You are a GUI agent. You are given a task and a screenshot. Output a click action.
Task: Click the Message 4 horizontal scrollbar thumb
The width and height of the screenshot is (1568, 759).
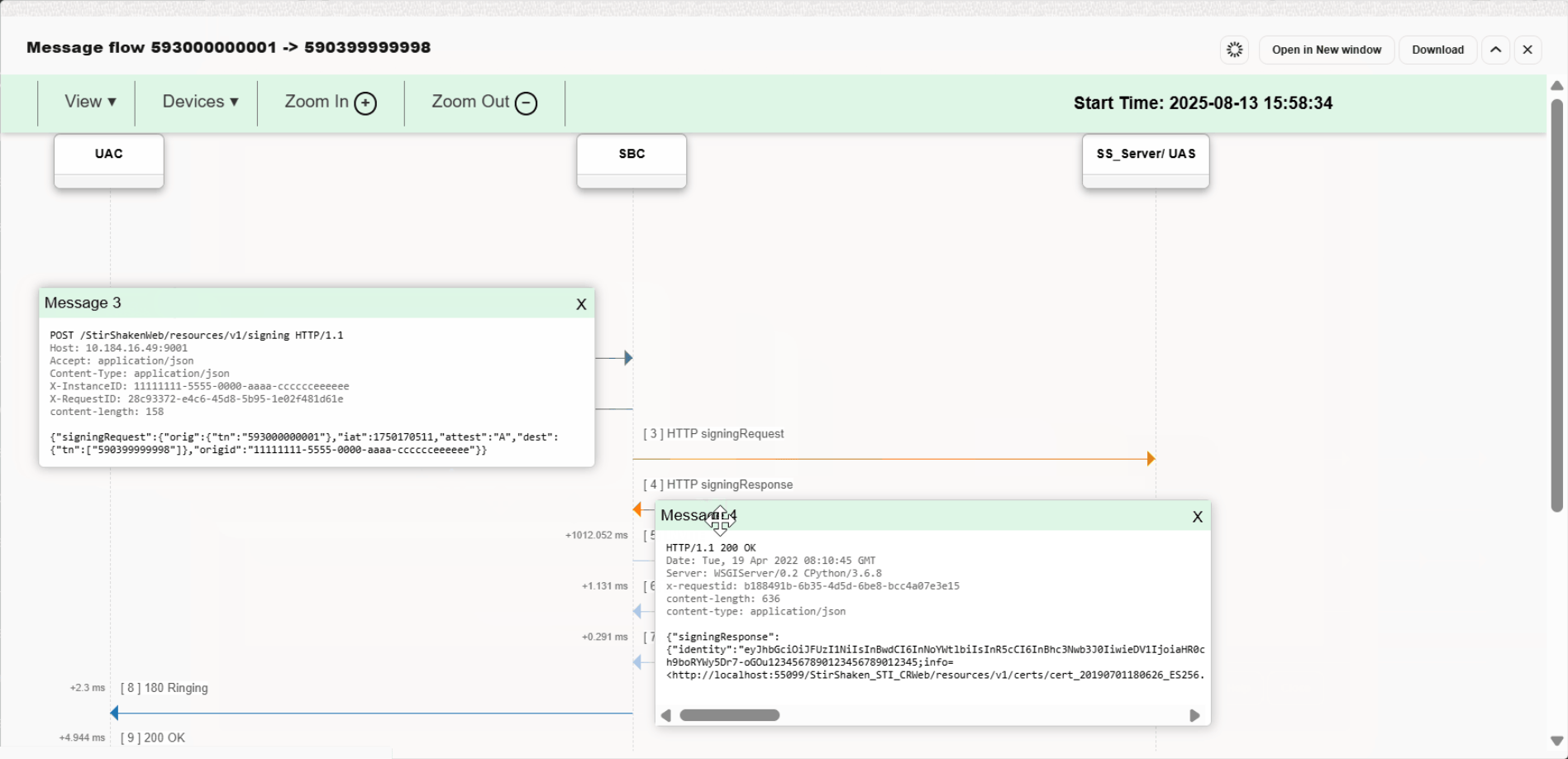point(729,715)
